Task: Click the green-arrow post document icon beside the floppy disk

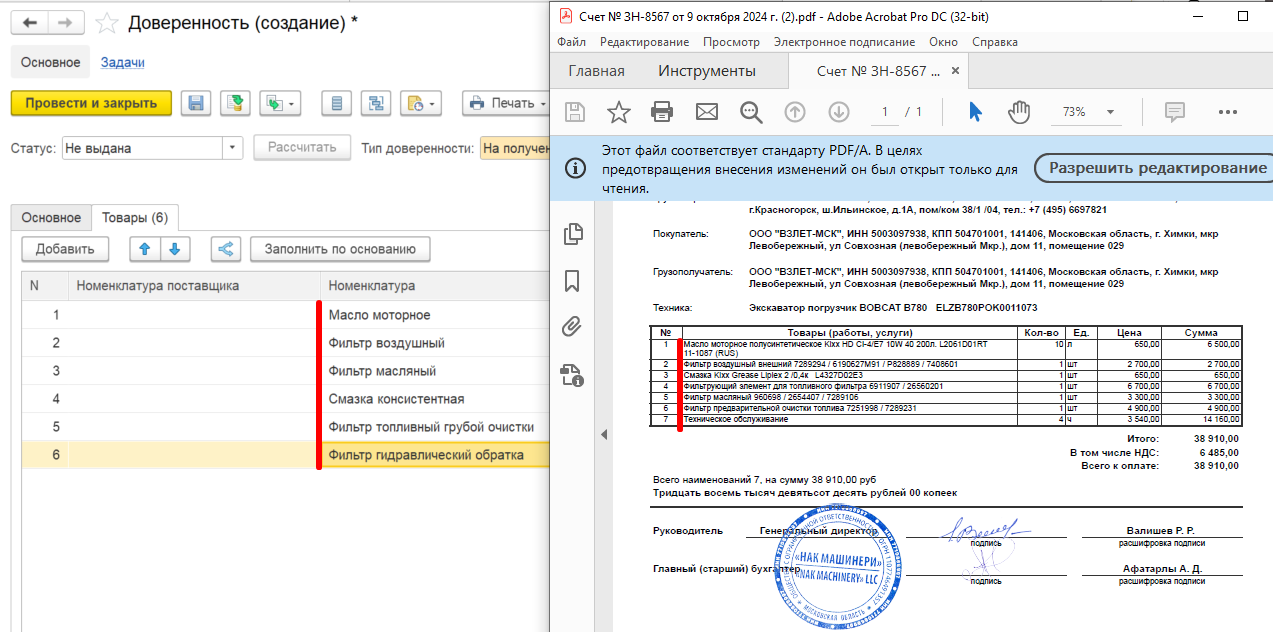Action: pos(235,103)
